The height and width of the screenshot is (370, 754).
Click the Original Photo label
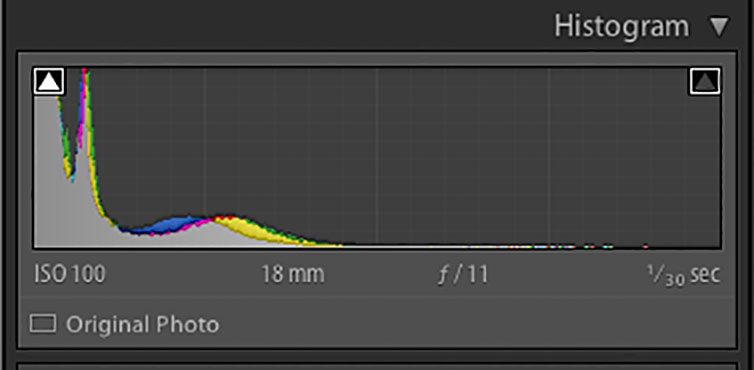[142, 325]
